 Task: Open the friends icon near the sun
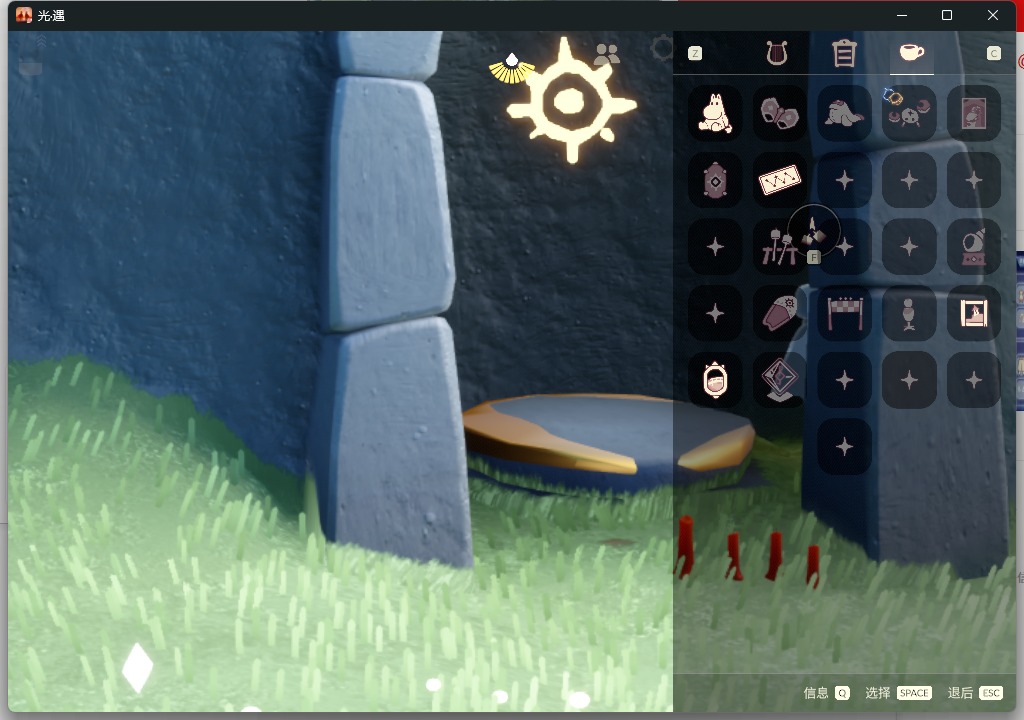pos(607,54)
